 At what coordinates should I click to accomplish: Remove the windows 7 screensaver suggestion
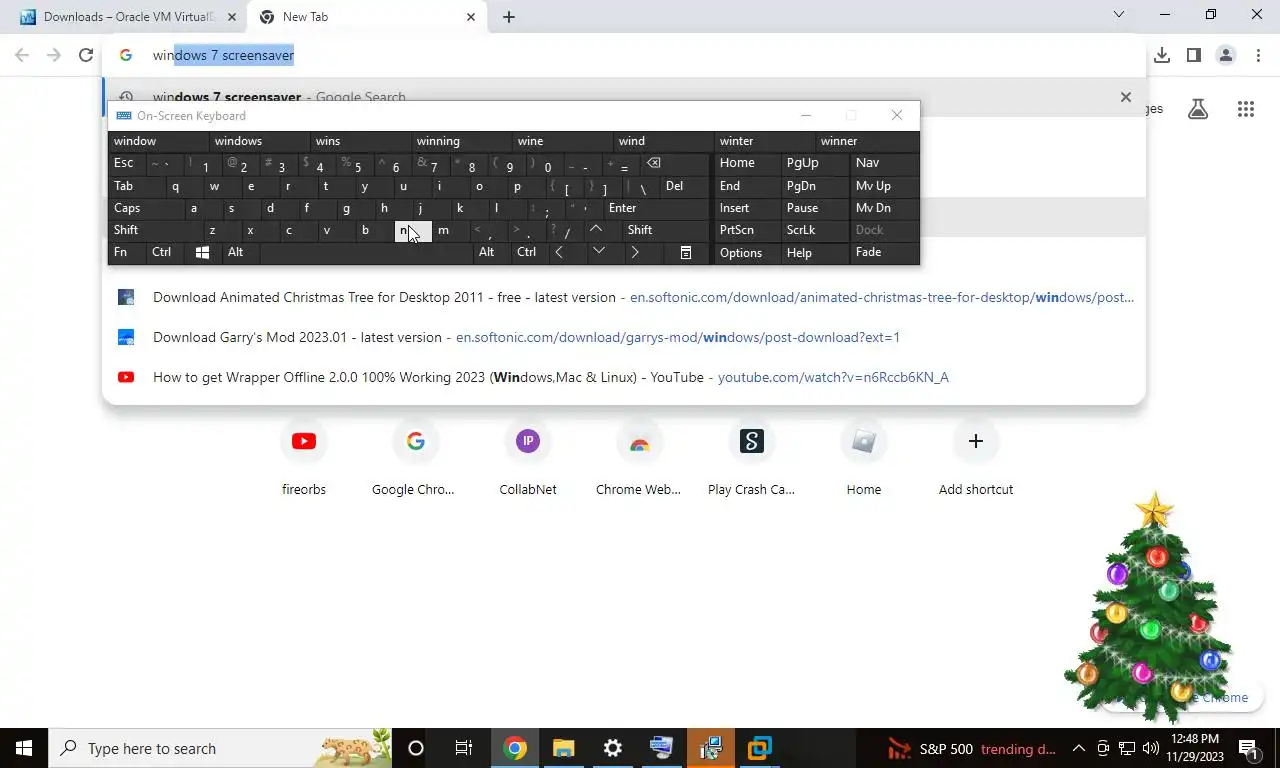1126,97
